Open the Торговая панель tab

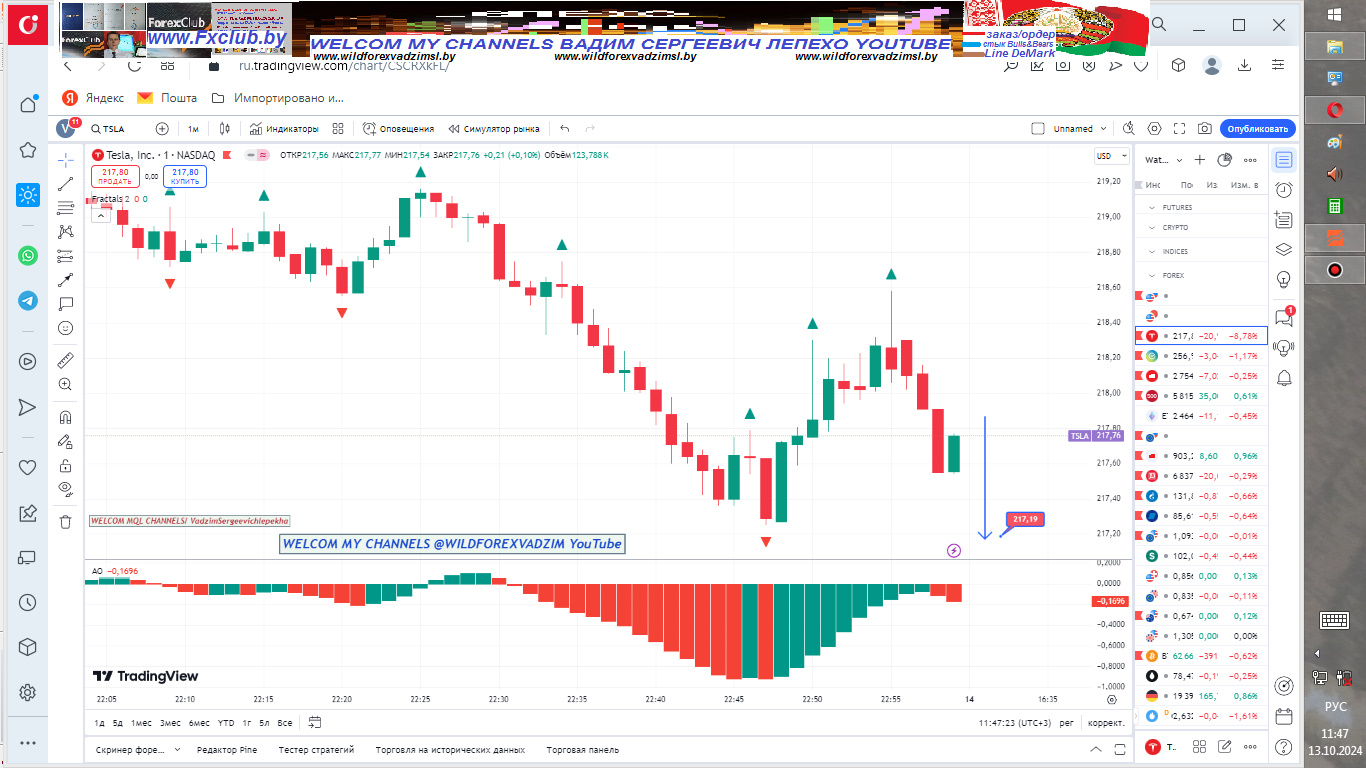pos(583,749)
